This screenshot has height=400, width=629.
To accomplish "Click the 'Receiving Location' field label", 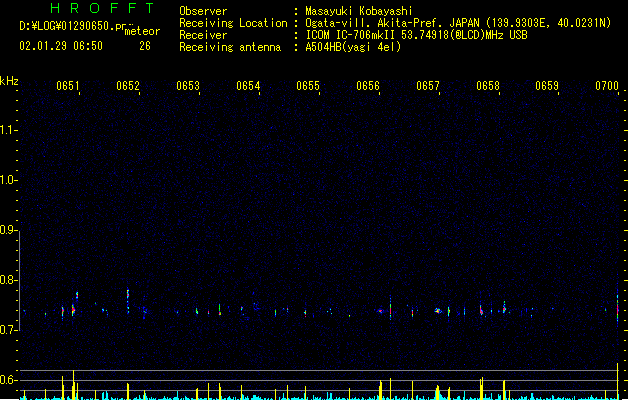I will (x=233, y=23).
